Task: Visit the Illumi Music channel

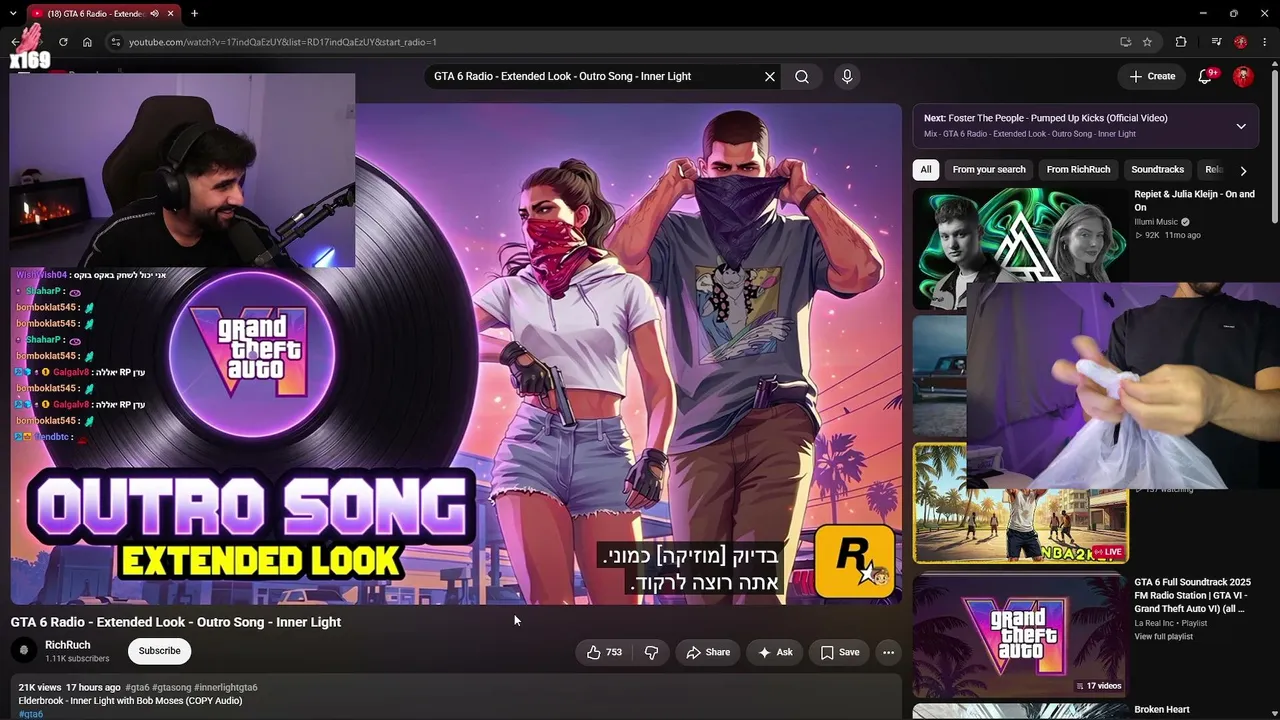Action: click(x=1156, y=222)
